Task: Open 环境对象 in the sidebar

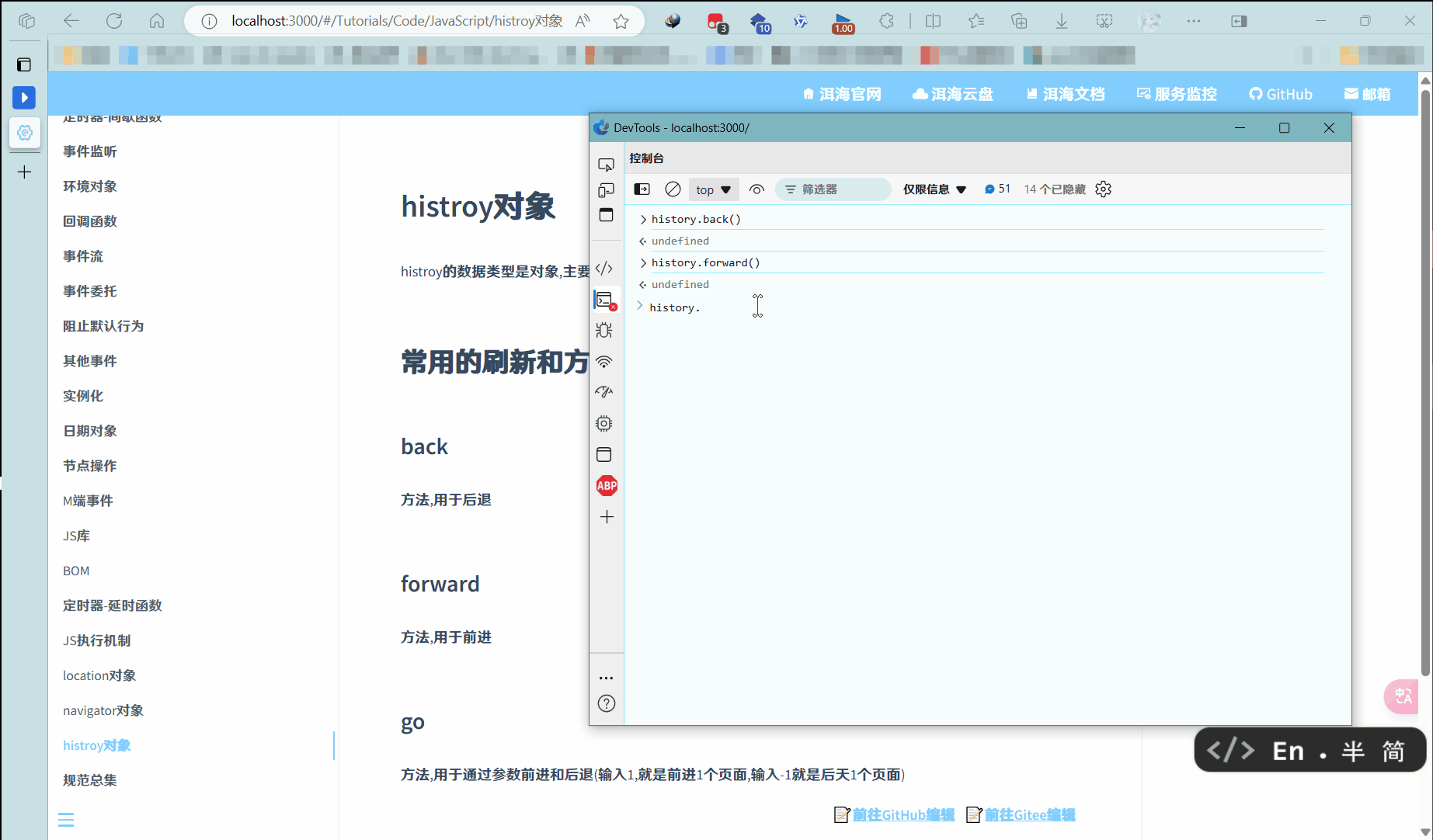Action: tap(90, 186)
